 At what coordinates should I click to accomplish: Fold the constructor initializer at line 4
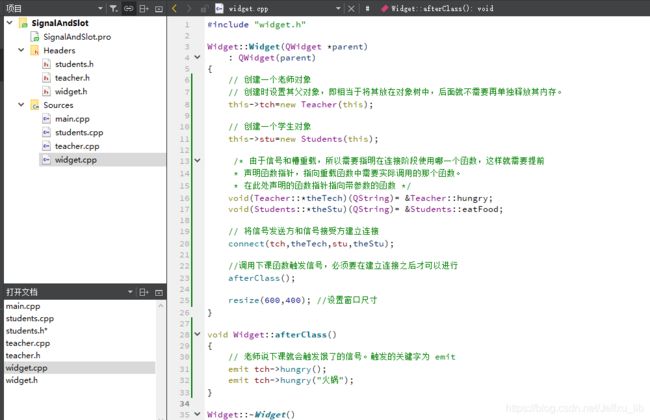(198, 57)
